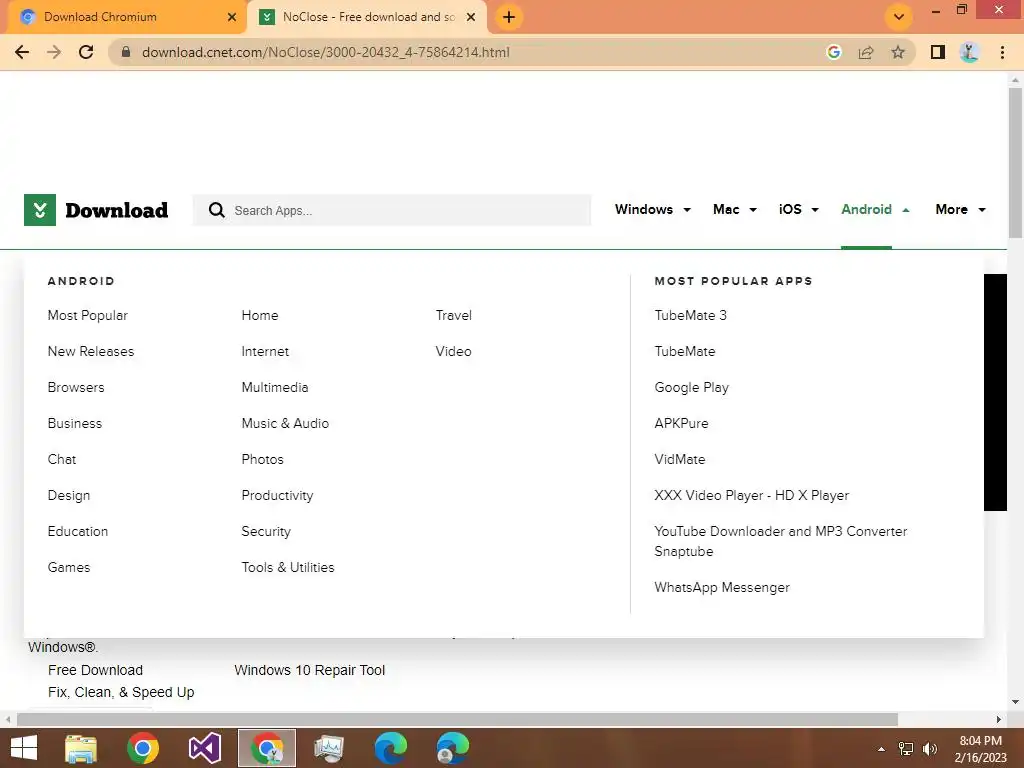The image size is (1024, 768).
Task: Click the vertical scrollbar thumb
Action: click(x=1015, y=162)
